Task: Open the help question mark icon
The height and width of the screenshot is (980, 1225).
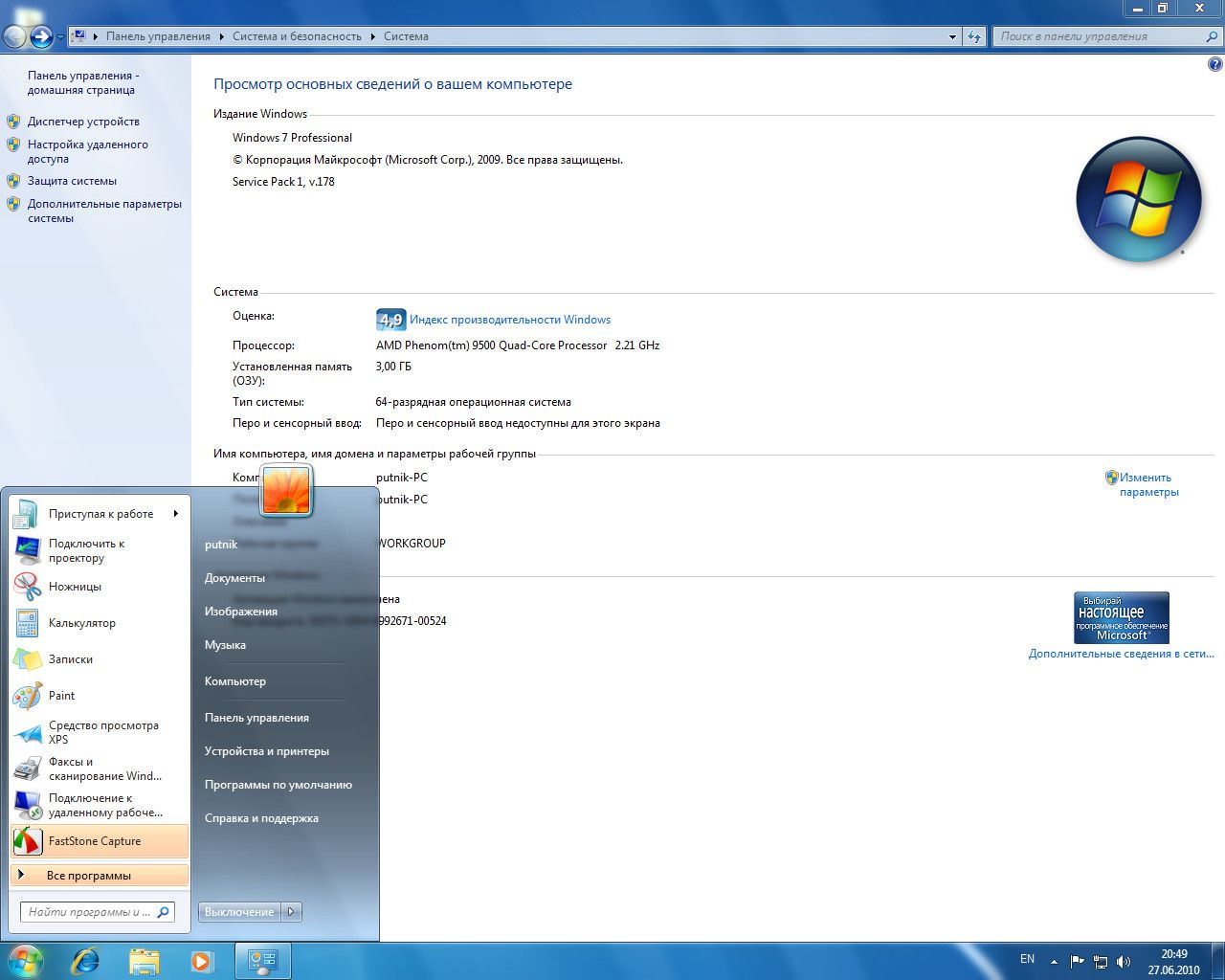Action: (1215, 65)
